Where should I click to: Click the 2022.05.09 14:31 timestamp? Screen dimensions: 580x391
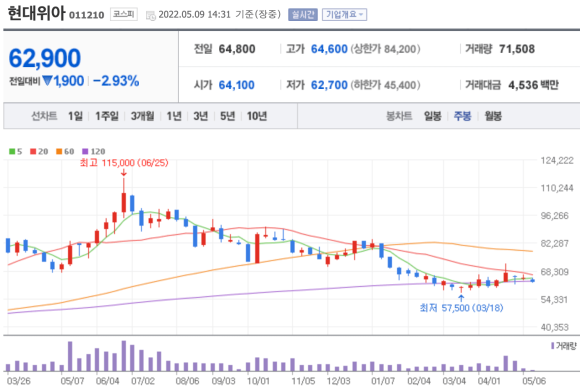195,15
